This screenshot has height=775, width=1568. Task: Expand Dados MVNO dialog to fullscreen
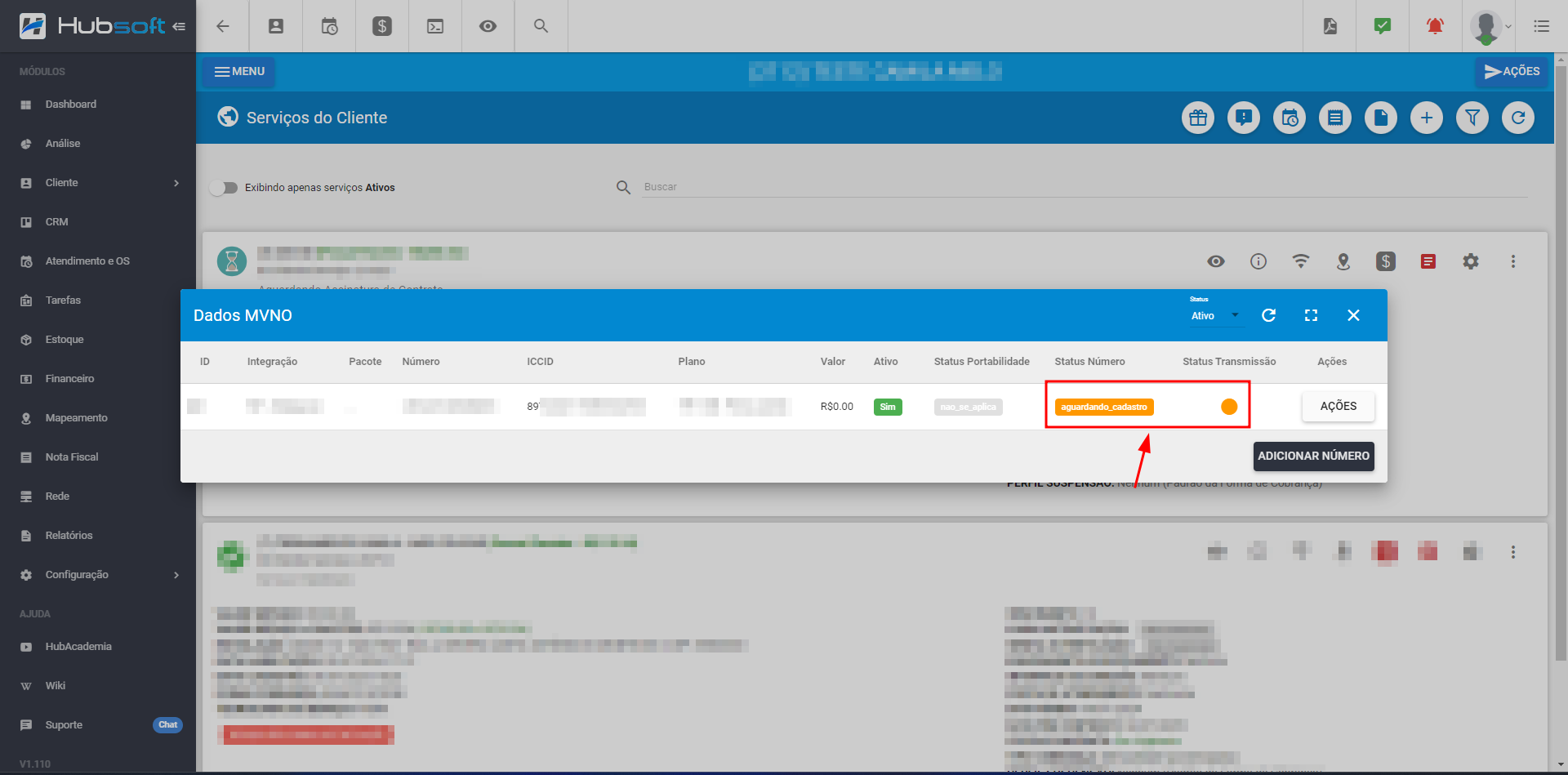pos(1311,315)
